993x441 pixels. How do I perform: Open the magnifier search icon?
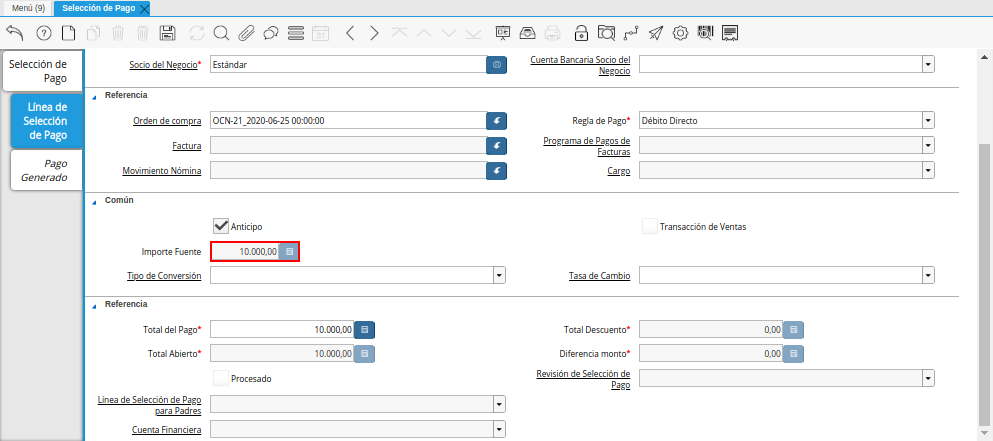(x=221, y=33)
